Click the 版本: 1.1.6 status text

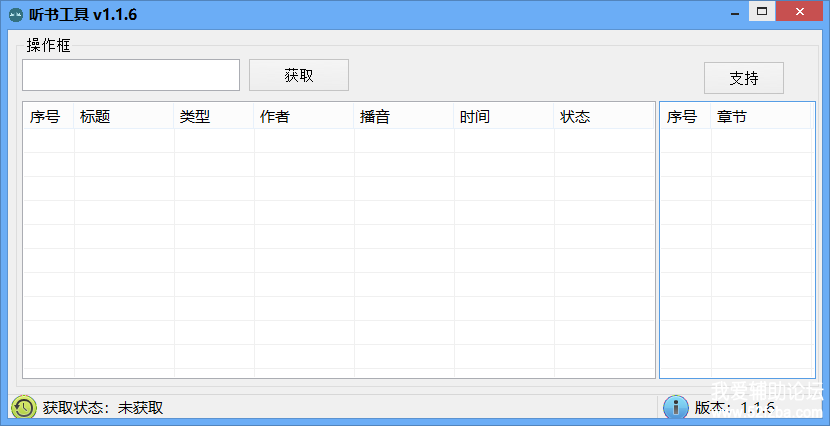pos(735,407)
